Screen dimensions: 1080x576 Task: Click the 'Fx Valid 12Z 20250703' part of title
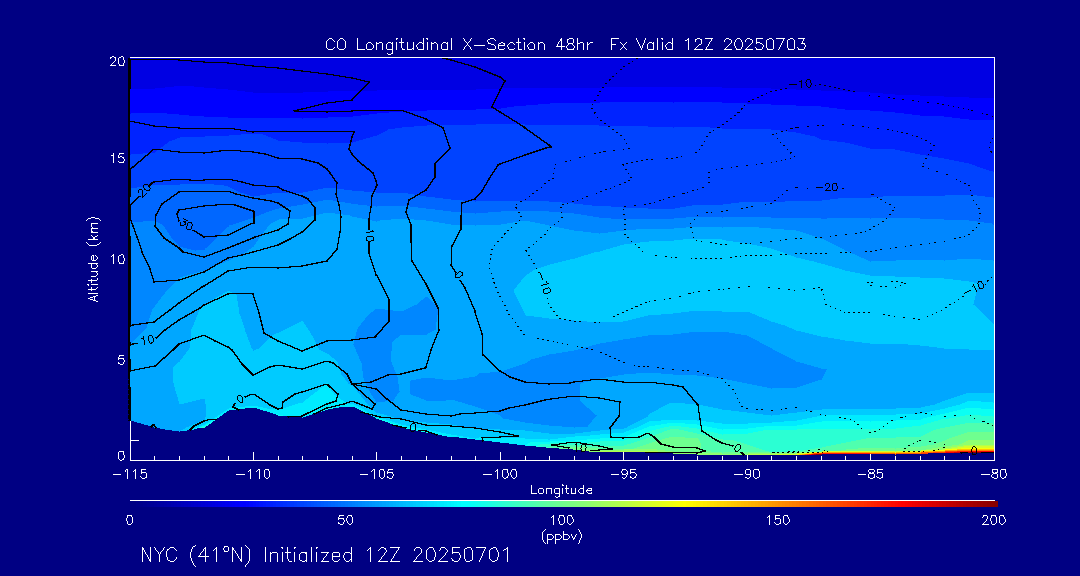[708, 45]
